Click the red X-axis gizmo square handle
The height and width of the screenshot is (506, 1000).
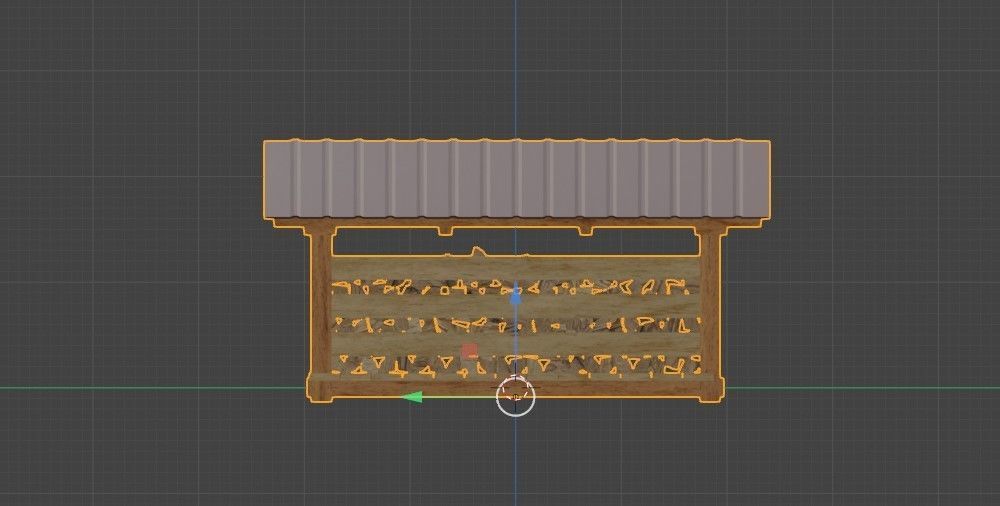469,352
